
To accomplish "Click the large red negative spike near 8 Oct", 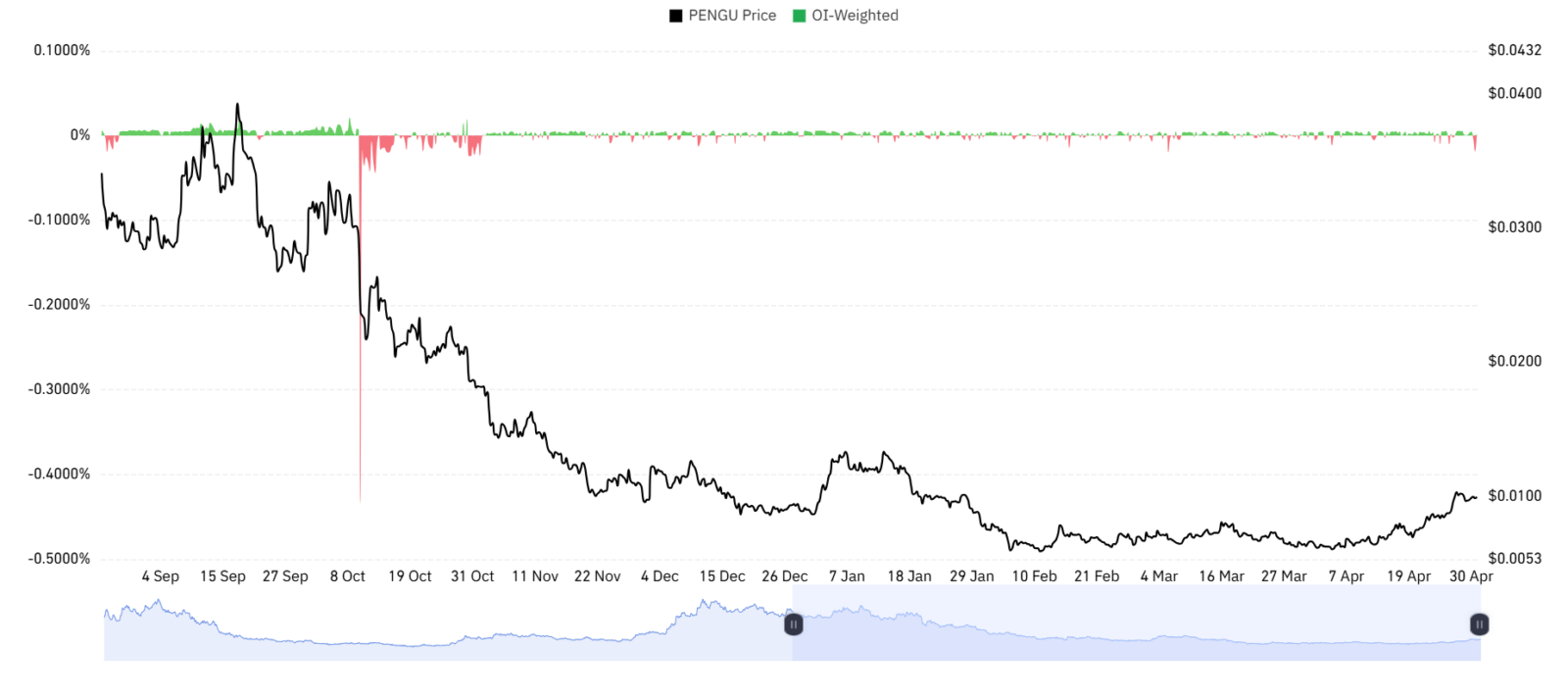I will [x=360, y=319].
